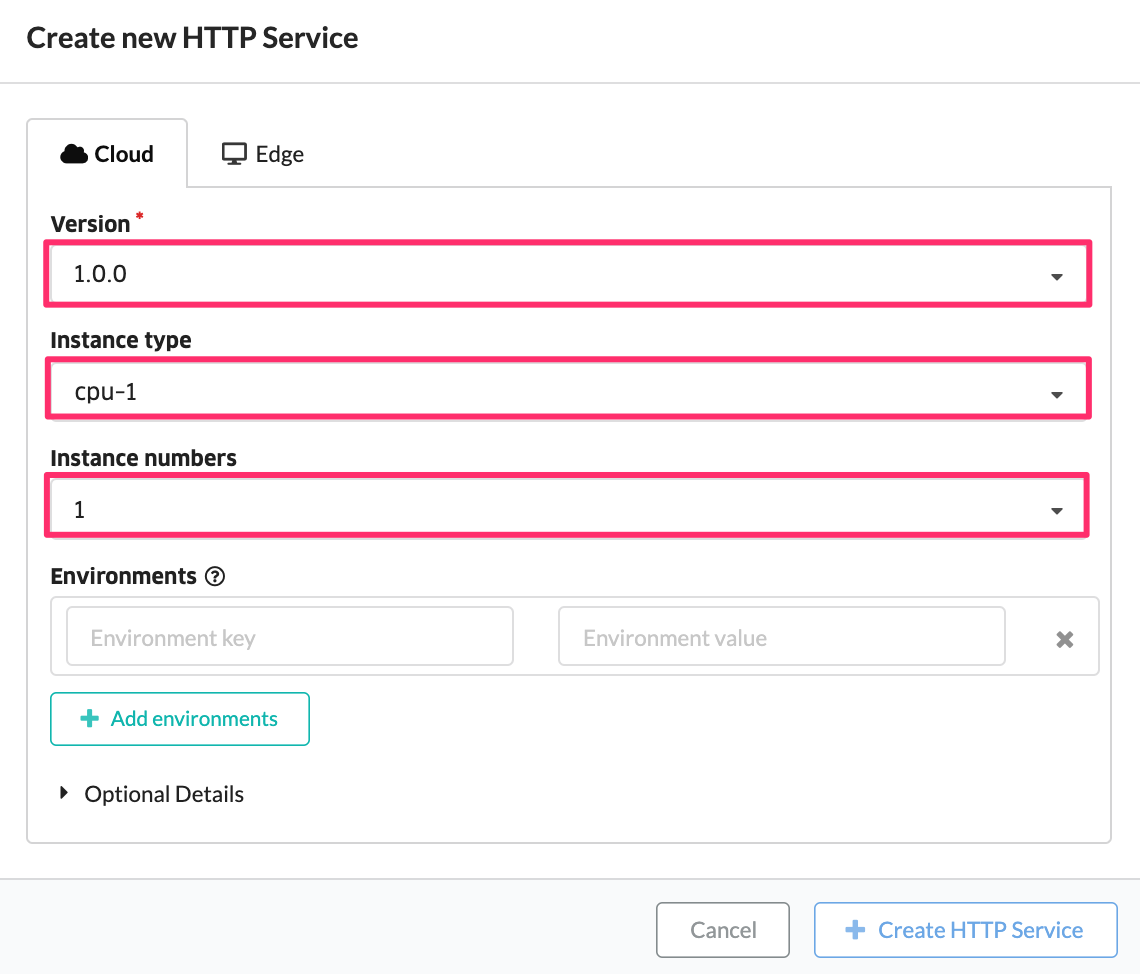Open the Instance type dropdown showing cpu-1

point(568,392)
